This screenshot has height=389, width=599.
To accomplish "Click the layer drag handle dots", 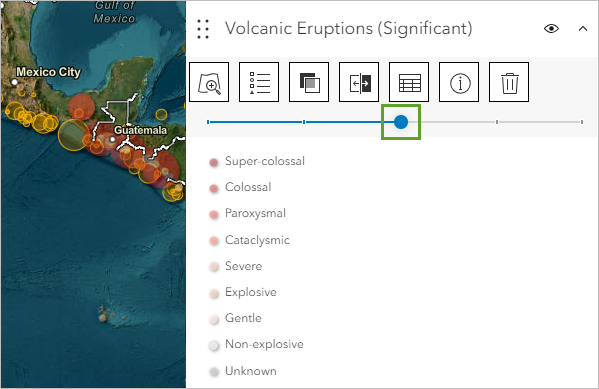I will 203,29.
